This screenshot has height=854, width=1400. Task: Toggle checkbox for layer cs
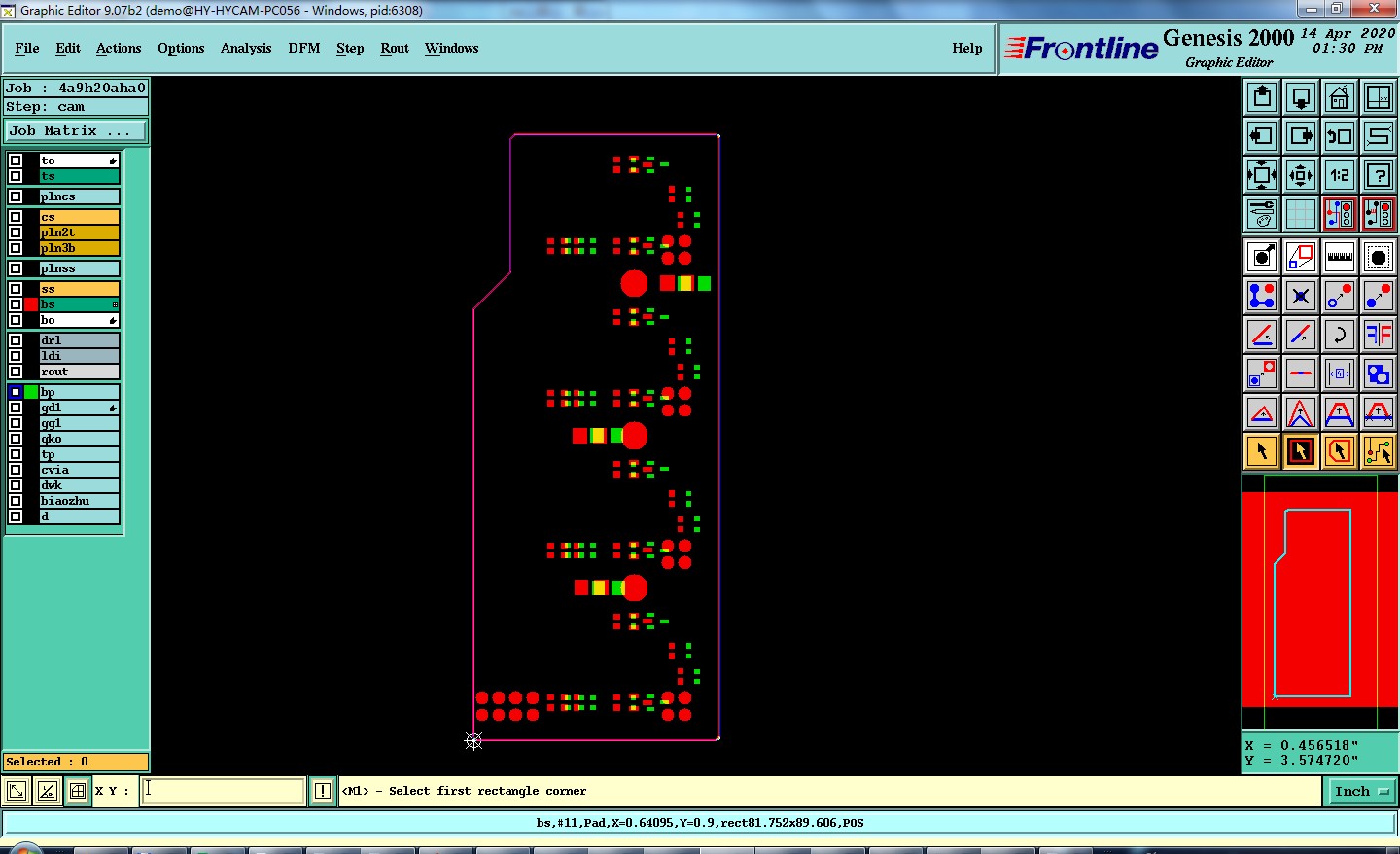tap(16, 217)
